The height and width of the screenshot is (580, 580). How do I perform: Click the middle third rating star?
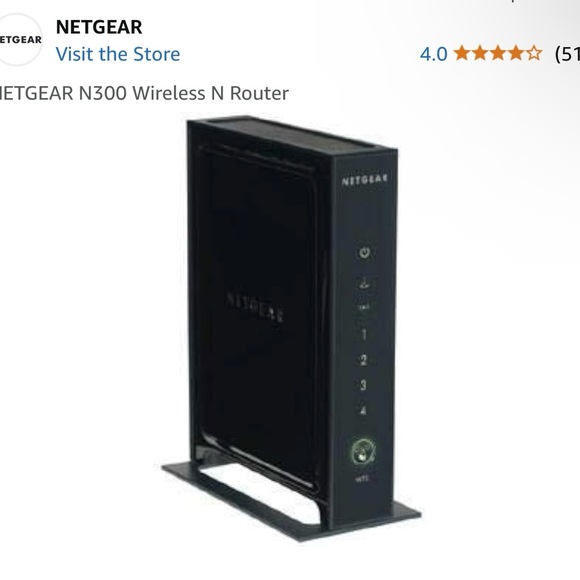pyautogui.click(x=498, y=53)
